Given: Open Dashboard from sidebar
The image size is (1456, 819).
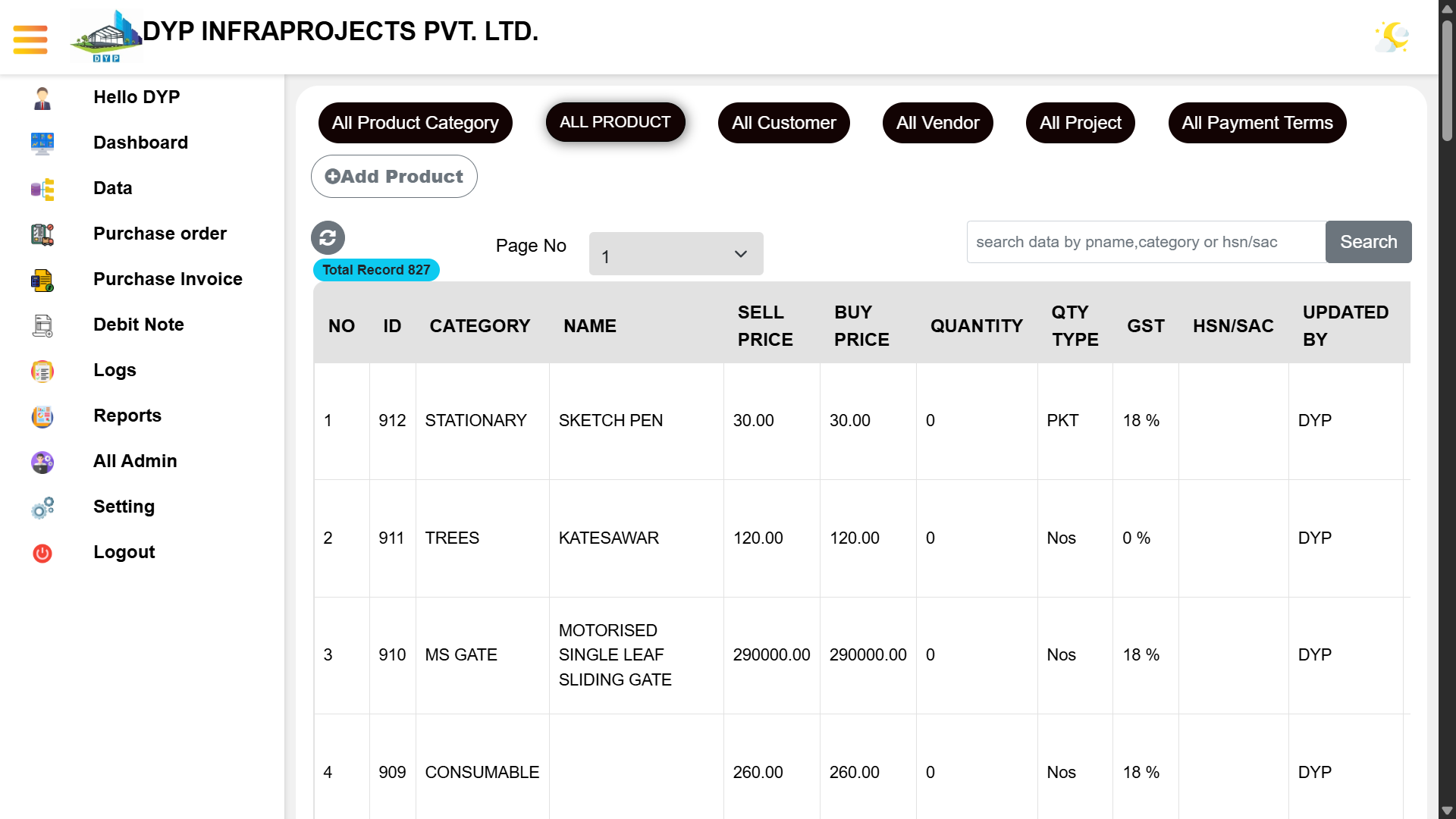Looking at the screenshot, I should [x=140, y=143].
